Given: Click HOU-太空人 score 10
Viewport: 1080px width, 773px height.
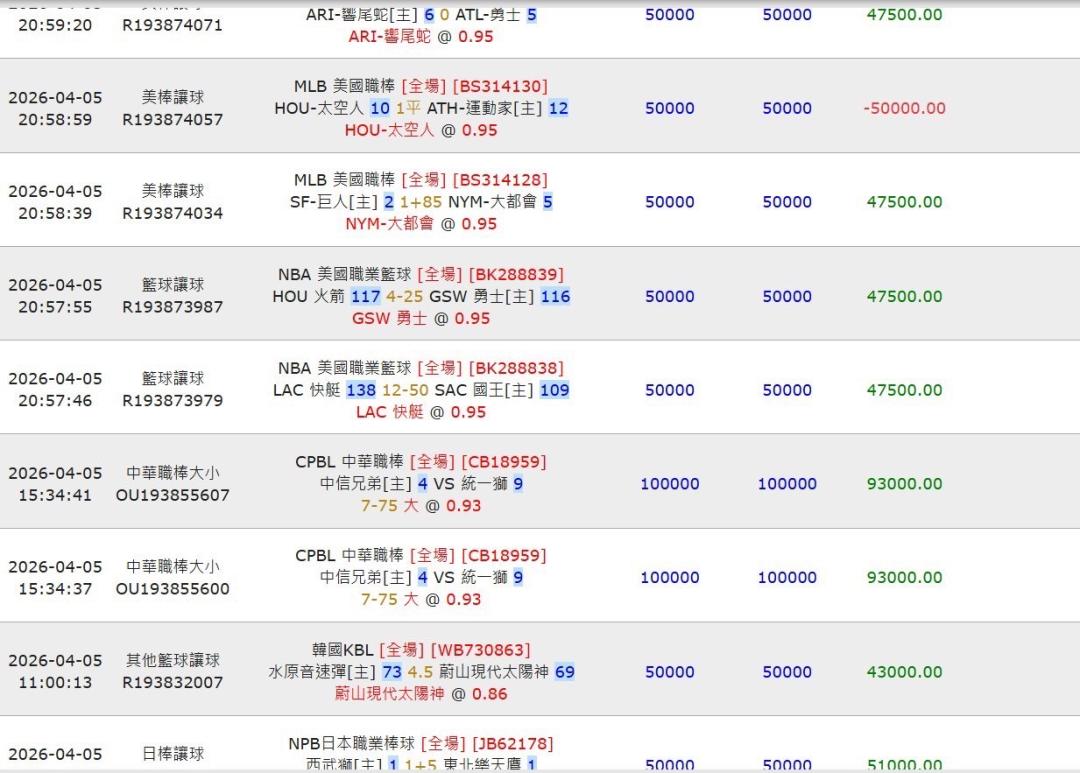Looking at the screenshot, I should pyautogui.click(x=380, y=108).
